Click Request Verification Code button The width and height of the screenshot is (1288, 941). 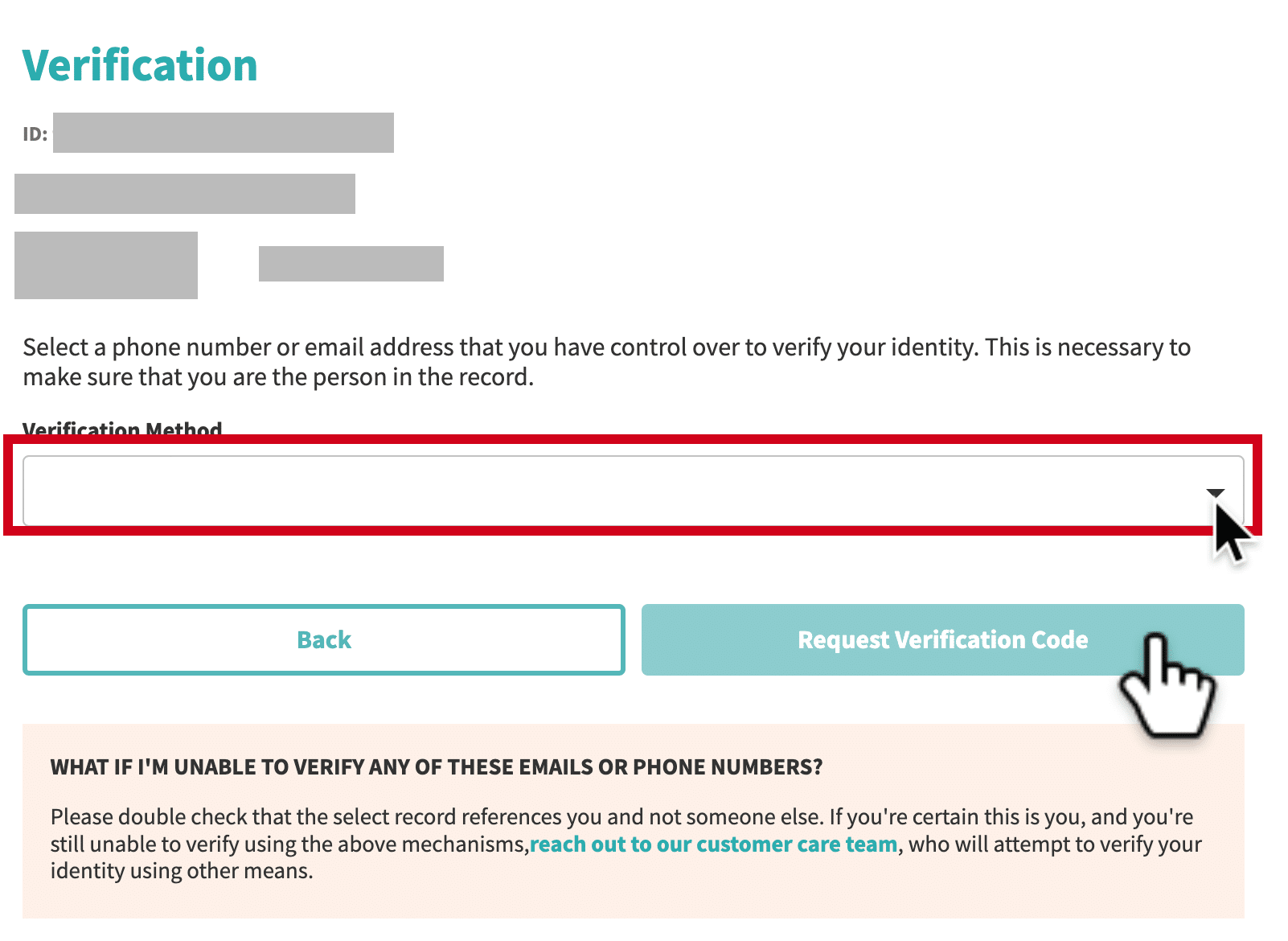point(942,639)
